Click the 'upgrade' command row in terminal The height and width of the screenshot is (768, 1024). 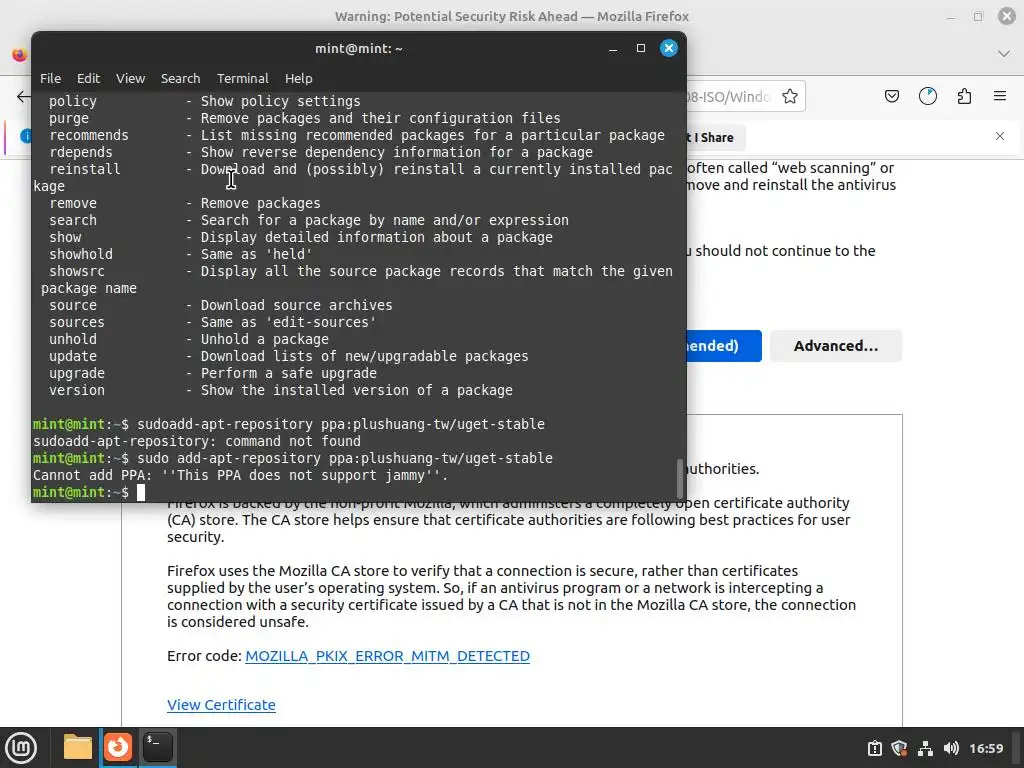(213, 374)
